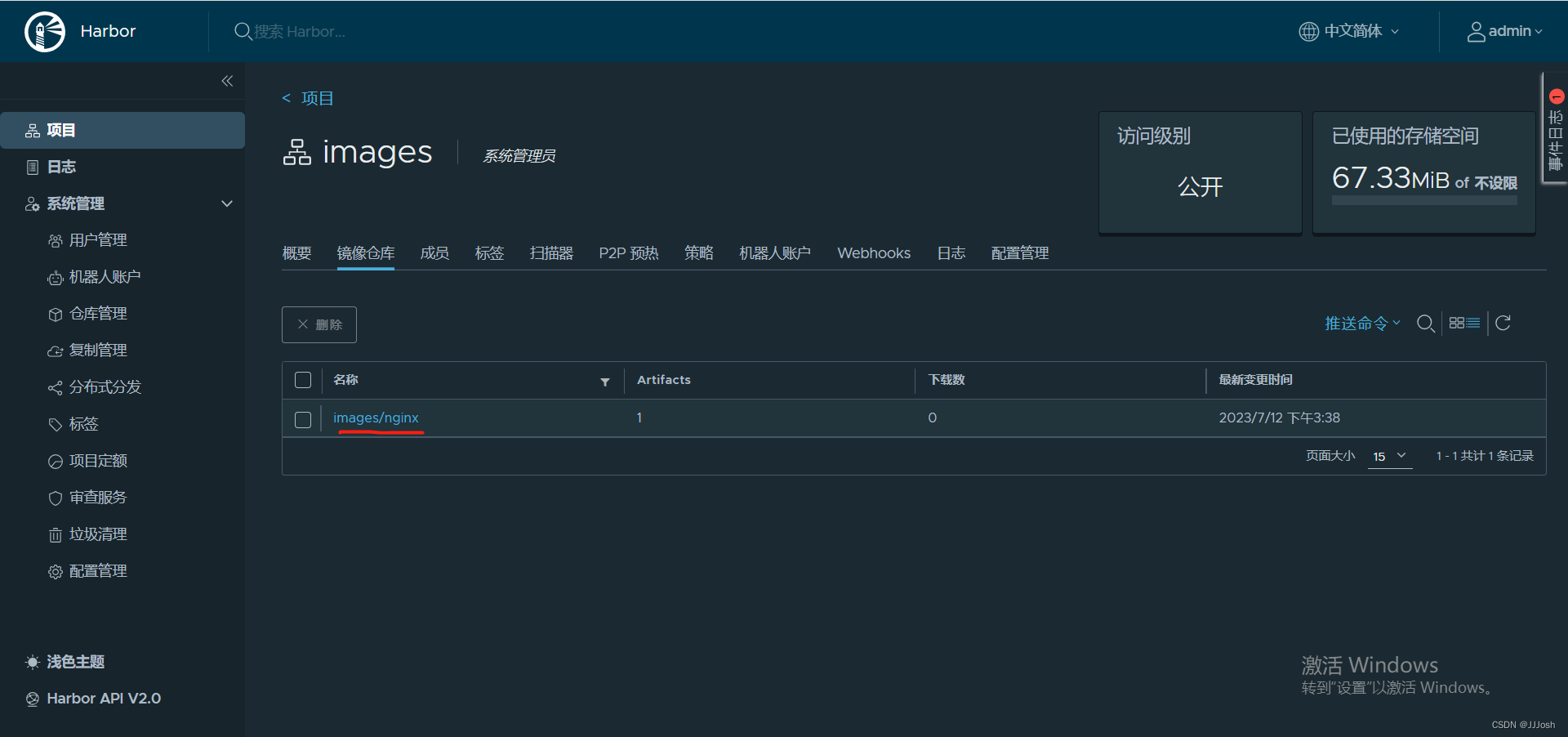Sort by 最新变更时间 column header
The height and width of the screenshot is (737, 1568).
click(1255, 380)
